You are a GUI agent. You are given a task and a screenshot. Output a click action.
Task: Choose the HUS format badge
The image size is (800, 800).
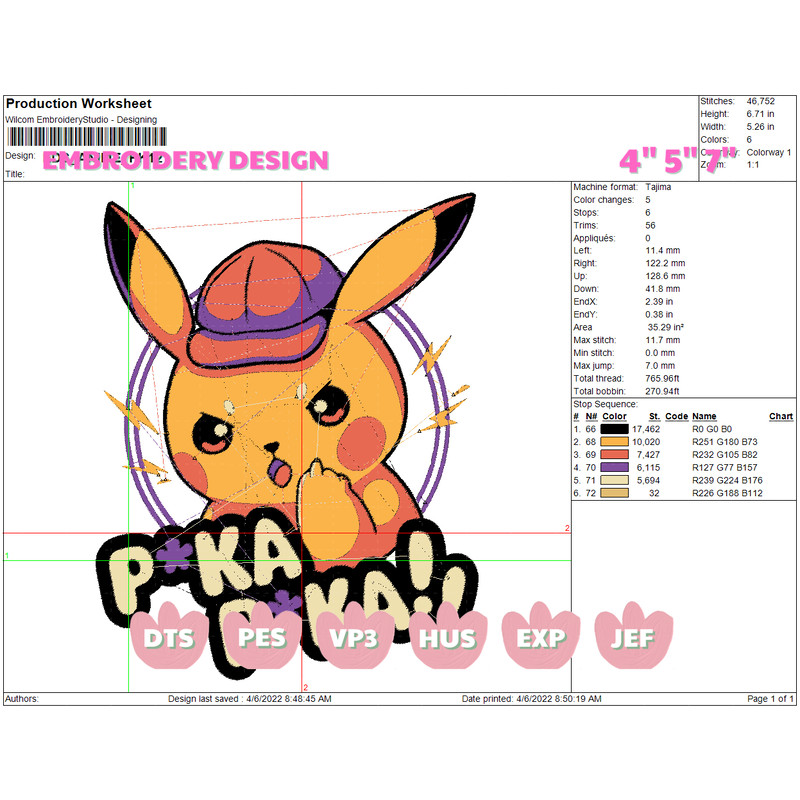point(448,637)
